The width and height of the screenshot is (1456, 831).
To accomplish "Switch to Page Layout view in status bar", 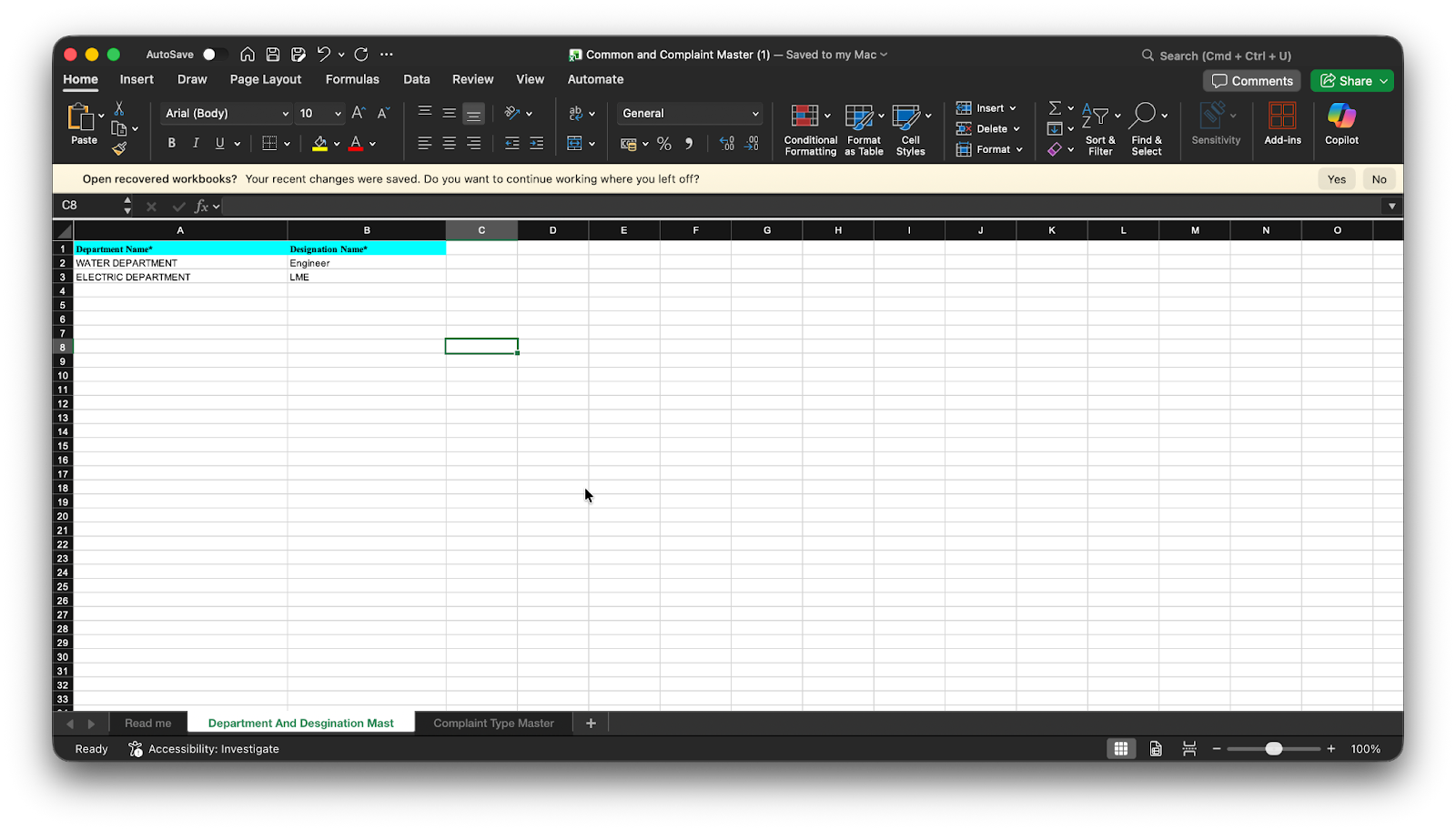I will pyautogui.click(x=1156, y=749).
